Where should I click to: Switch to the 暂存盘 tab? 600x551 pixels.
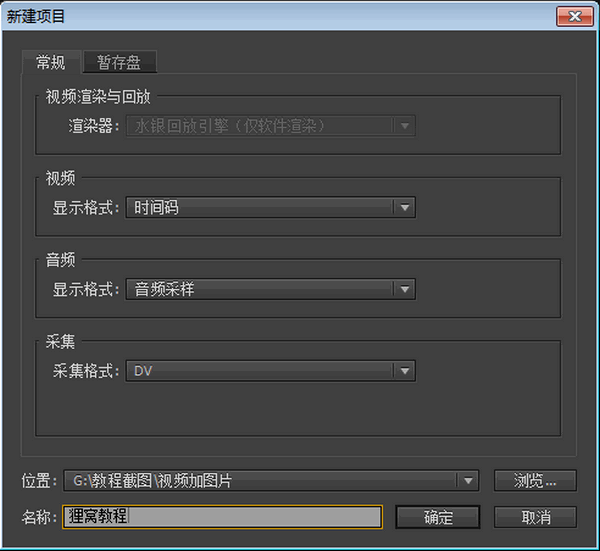tap(119, 62)
